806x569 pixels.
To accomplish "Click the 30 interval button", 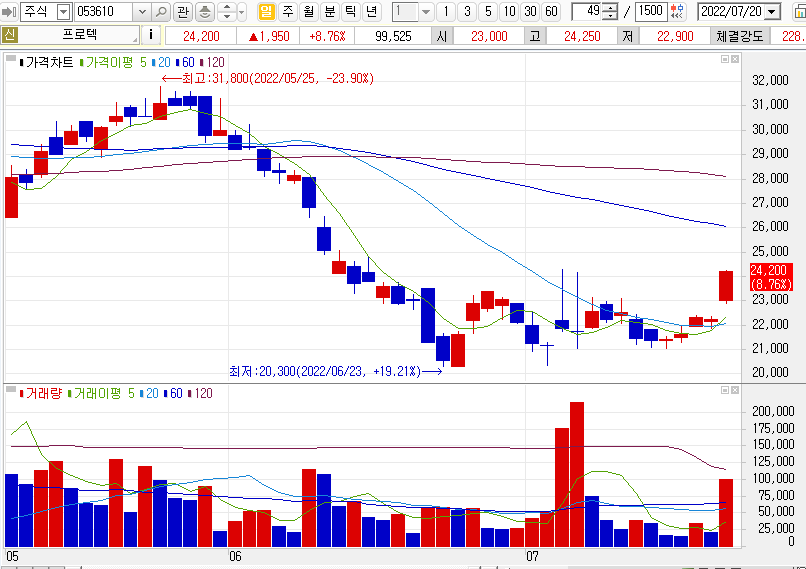I will 530,11.
